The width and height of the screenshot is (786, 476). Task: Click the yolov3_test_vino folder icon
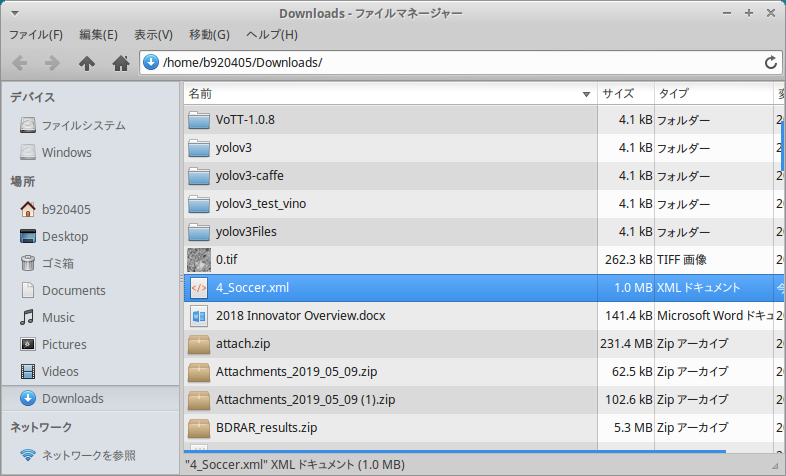199,204
